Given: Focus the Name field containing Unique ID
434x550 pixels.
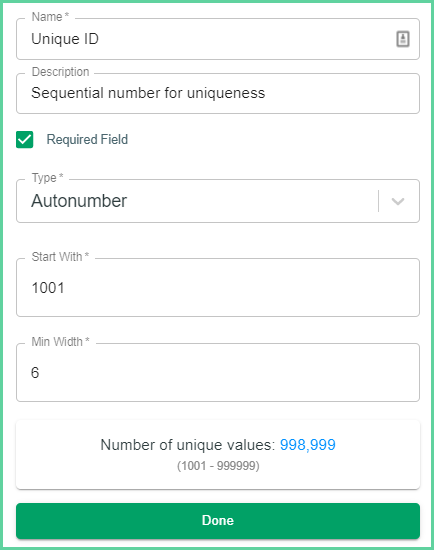Looking at the screenshot, I should tap(218, 39).
